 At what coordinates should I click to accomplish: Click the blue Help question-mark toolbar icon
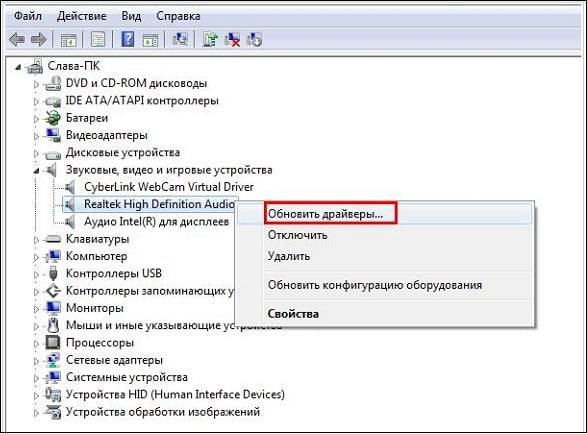pos(128,39)
